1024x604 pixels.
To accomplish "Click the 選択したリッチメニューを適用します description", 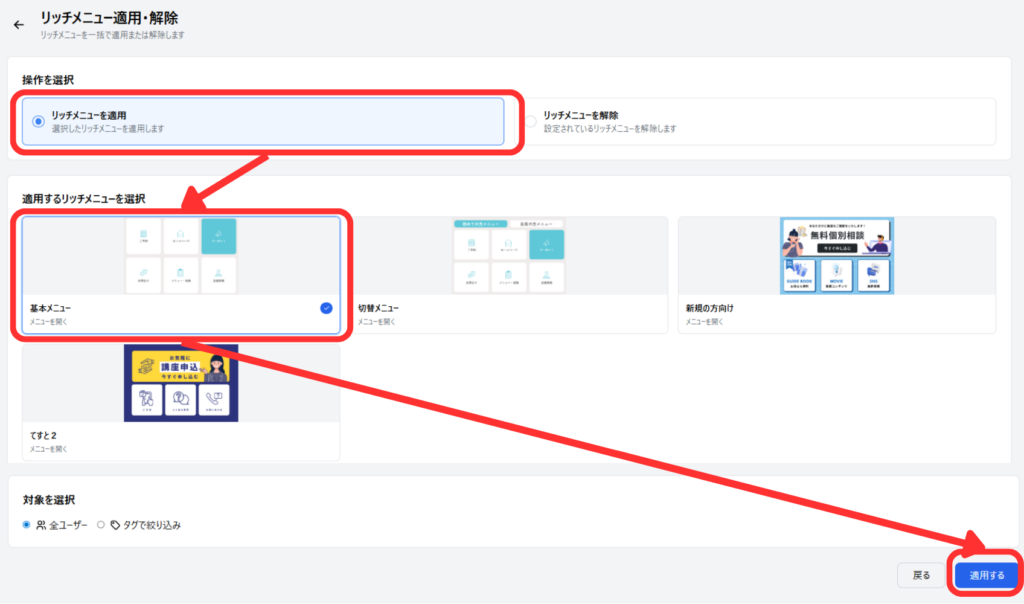I will (107, 129).
